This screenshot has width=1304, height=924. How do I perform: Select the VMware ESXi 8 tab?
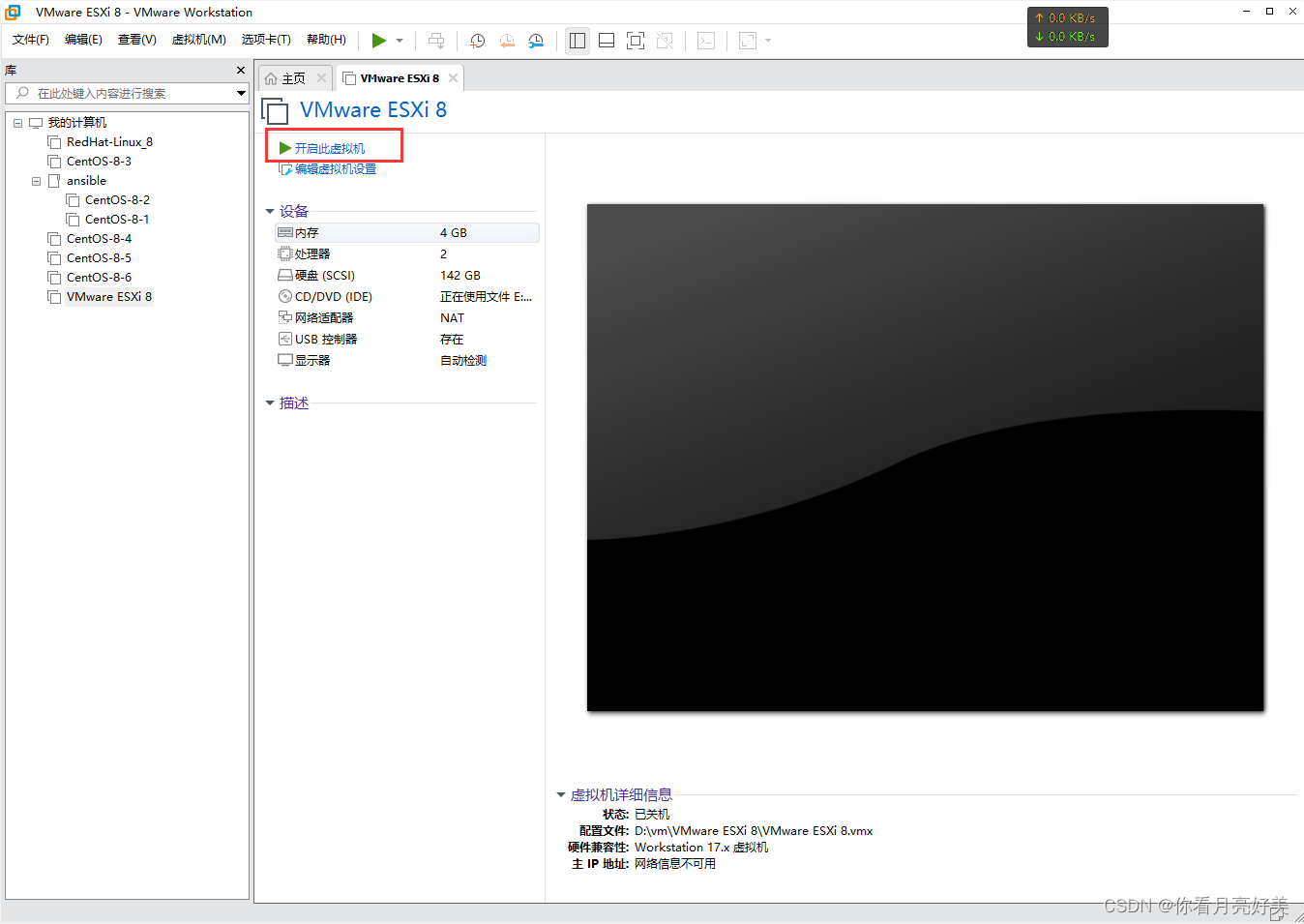tap(400, 78)
